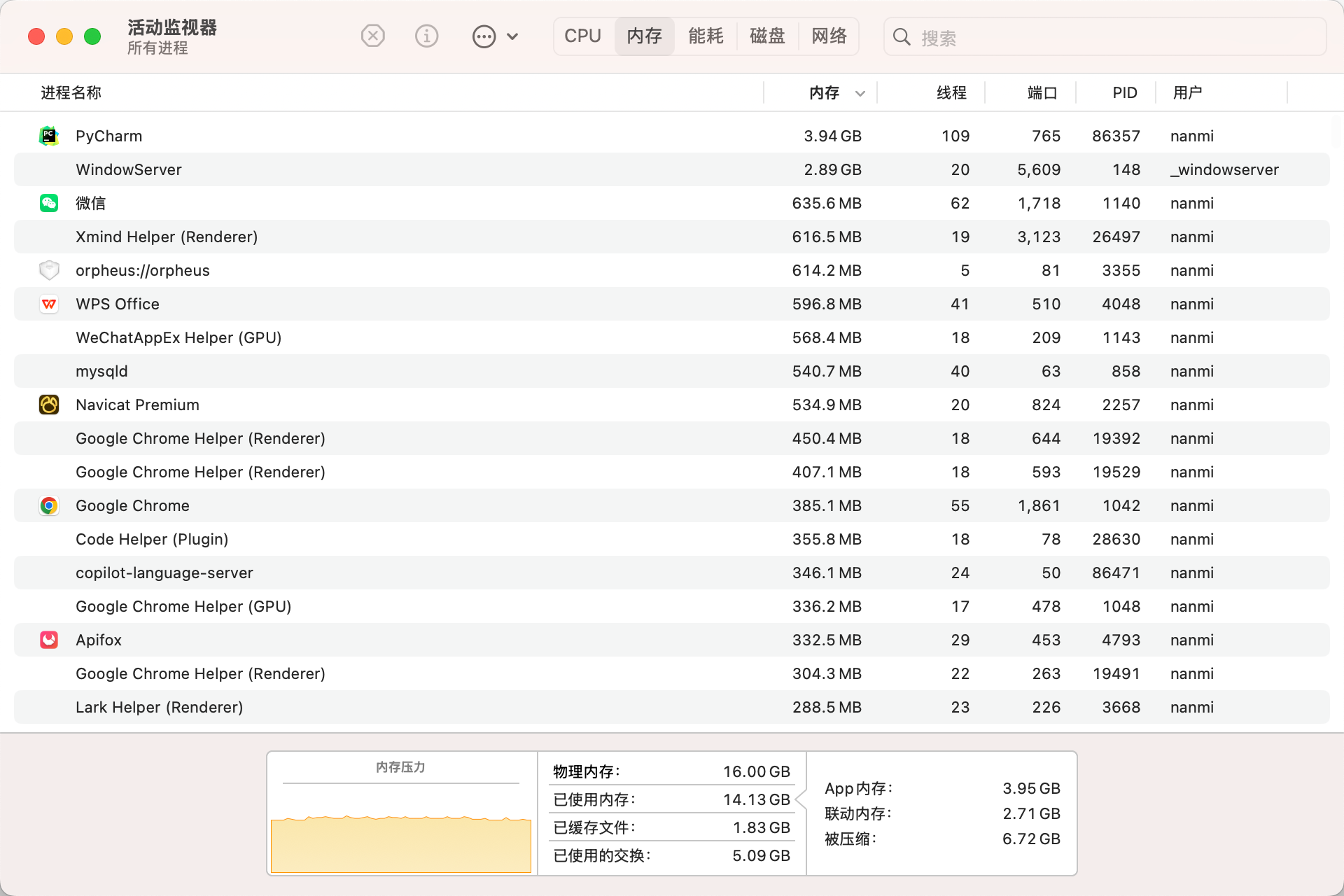Click the stop process X icon
This screenshot has height=896, width=1344.
tap(373, 36)
